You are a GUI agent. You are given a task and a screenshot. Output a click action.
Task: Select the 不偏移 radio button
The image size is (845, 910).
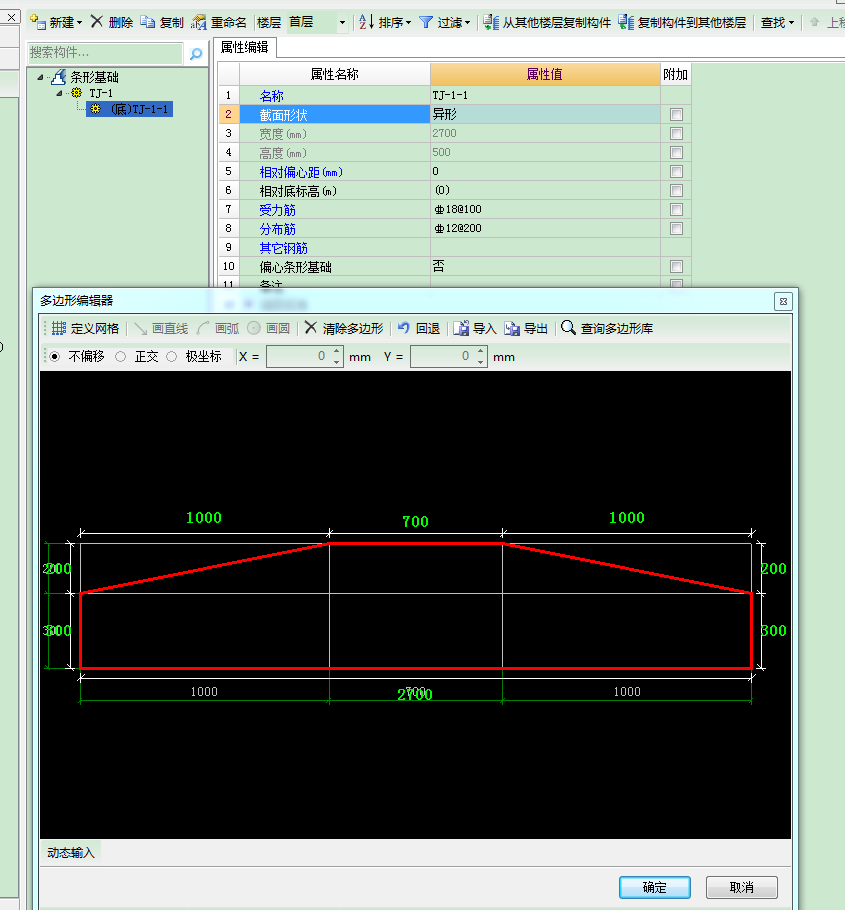click(x=55, y=357)
